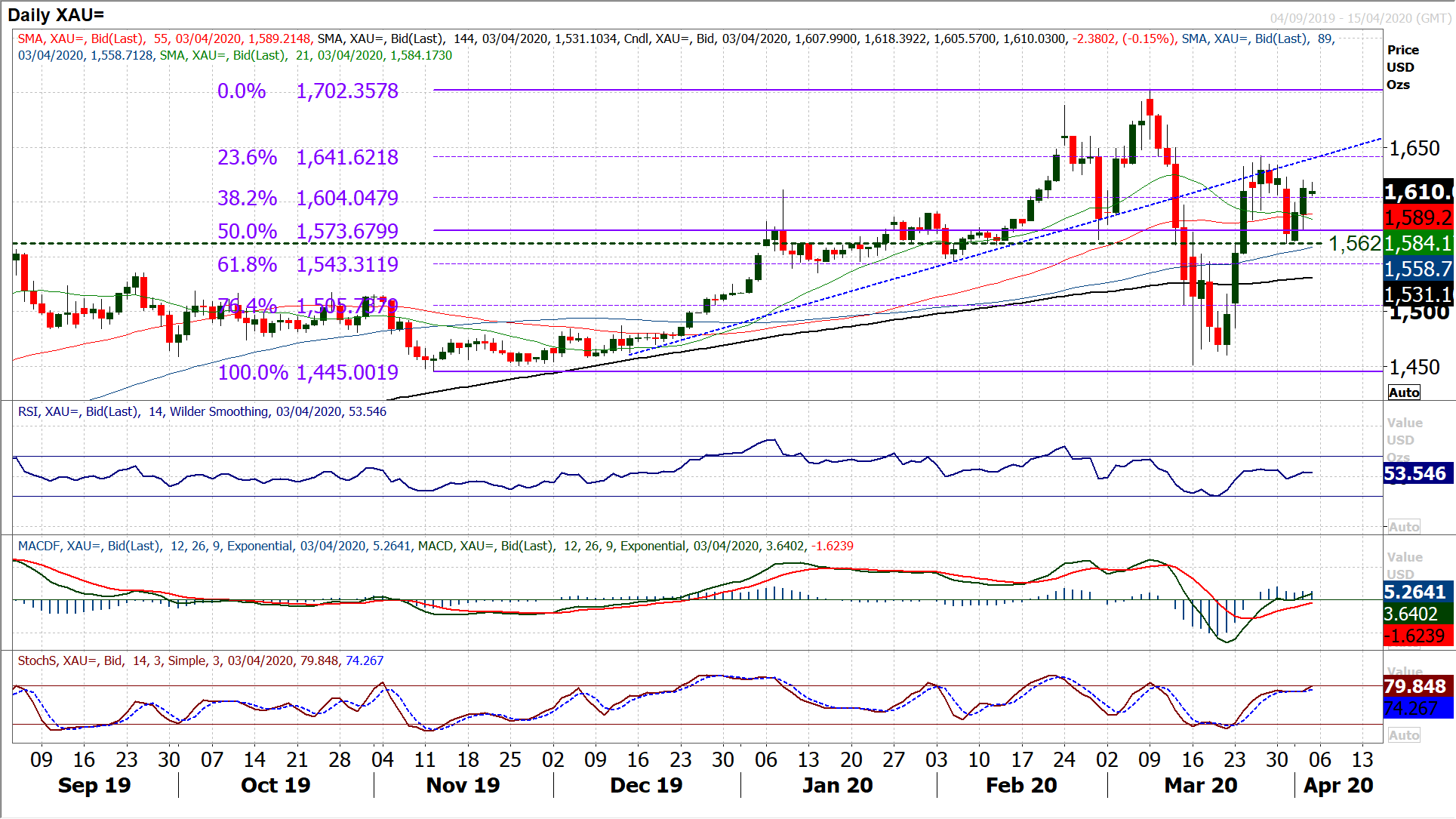Click the Stochastic signal tag 74.267
The width and height of the screenshot is (1456, 819).
[x=1418, y=708]
